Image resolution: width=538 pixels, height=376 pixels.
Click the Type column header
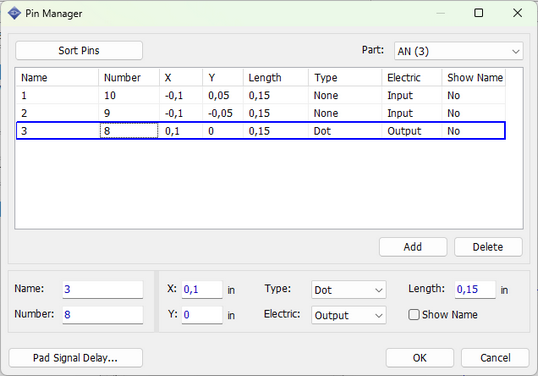(345, 78)
